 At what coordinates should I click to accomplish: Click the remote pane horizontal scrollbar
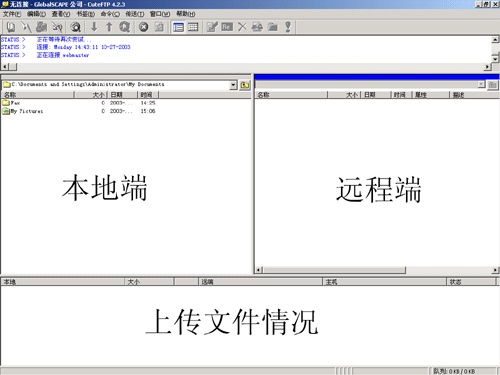pos(377,270)
